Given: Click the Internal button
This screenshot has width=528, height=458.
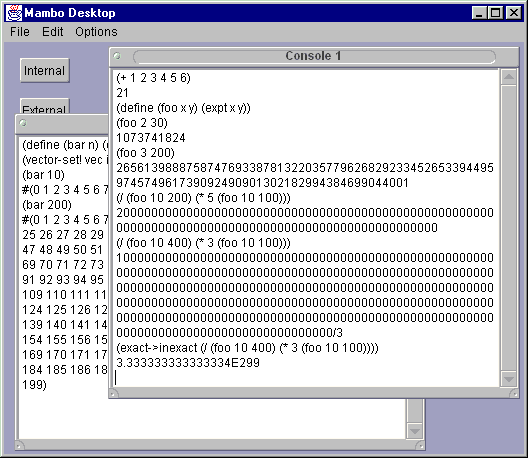Looking at the screenshot, I should (44, 71).
